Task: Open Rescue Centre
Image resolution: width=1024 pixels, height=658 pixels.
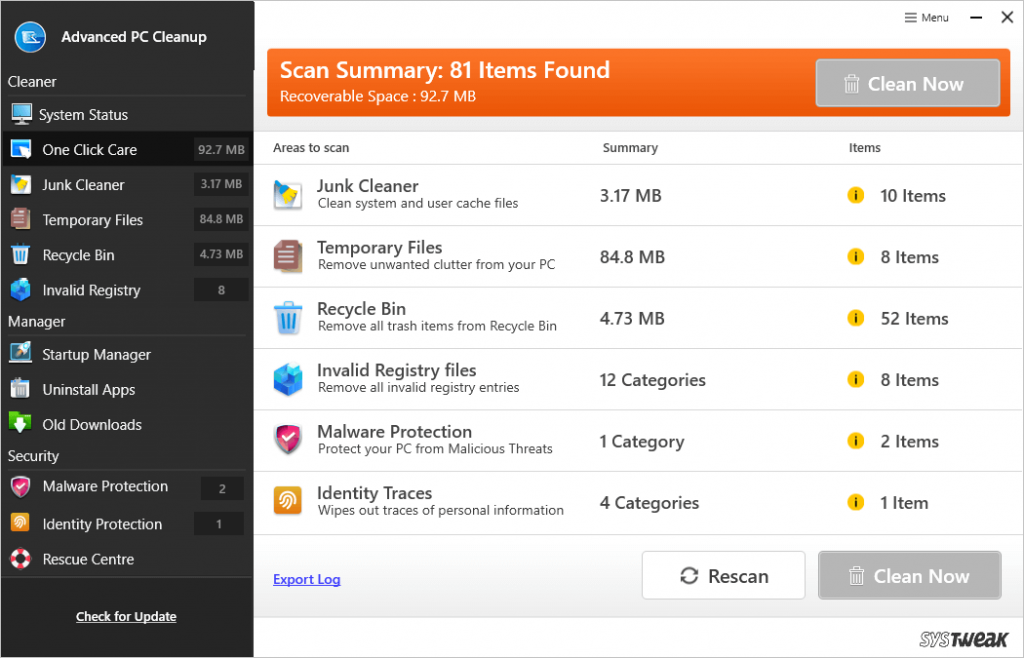Action: point(127,559)
